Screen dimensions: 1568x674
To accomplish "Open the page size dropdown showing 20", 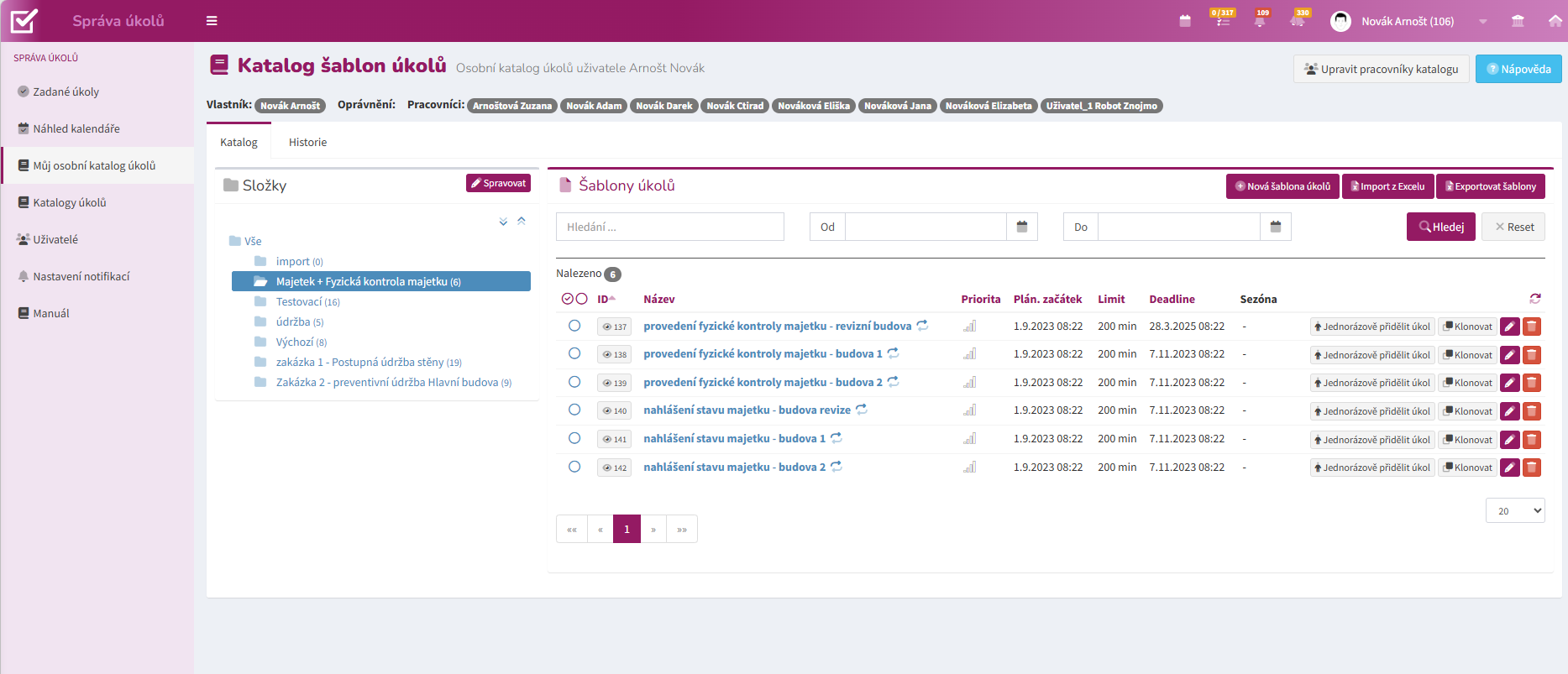I will click(x=1515, y=510).
